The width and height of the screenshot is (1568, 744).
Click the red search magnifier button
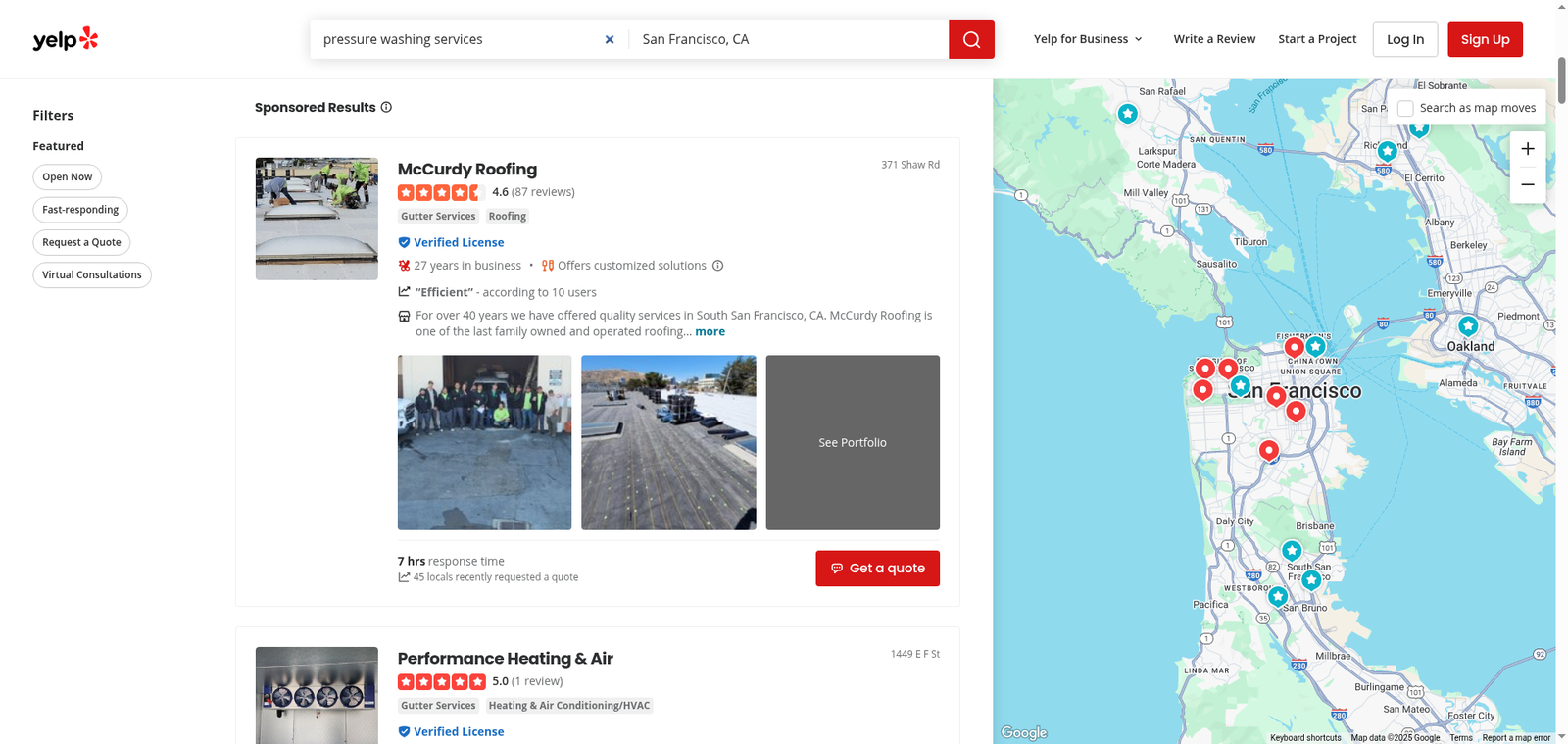pyautogui.click(x=971, y=39)
